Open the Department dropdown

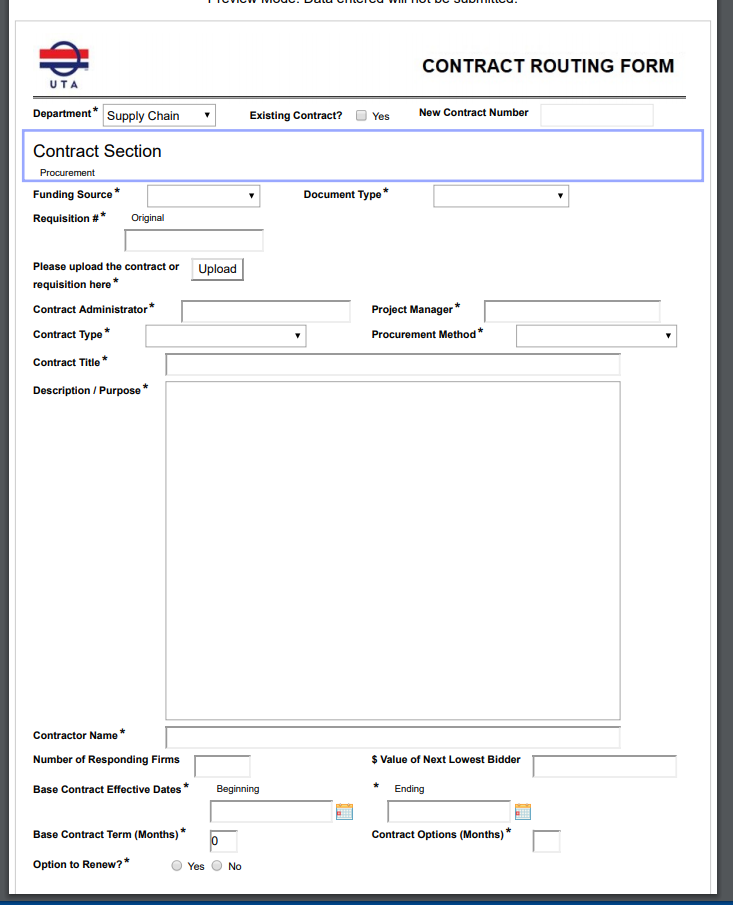(159, 115)
